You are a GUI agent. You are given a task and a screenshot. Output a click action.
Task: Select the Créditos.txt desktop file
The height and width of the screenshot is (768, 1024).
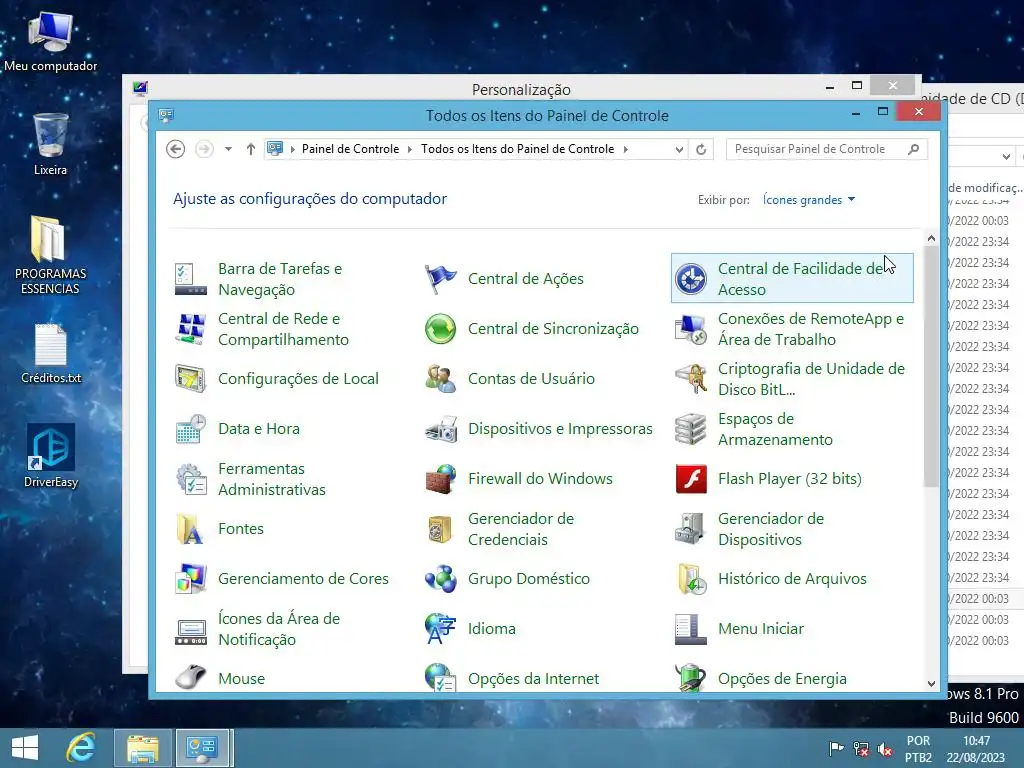[51, 353]
